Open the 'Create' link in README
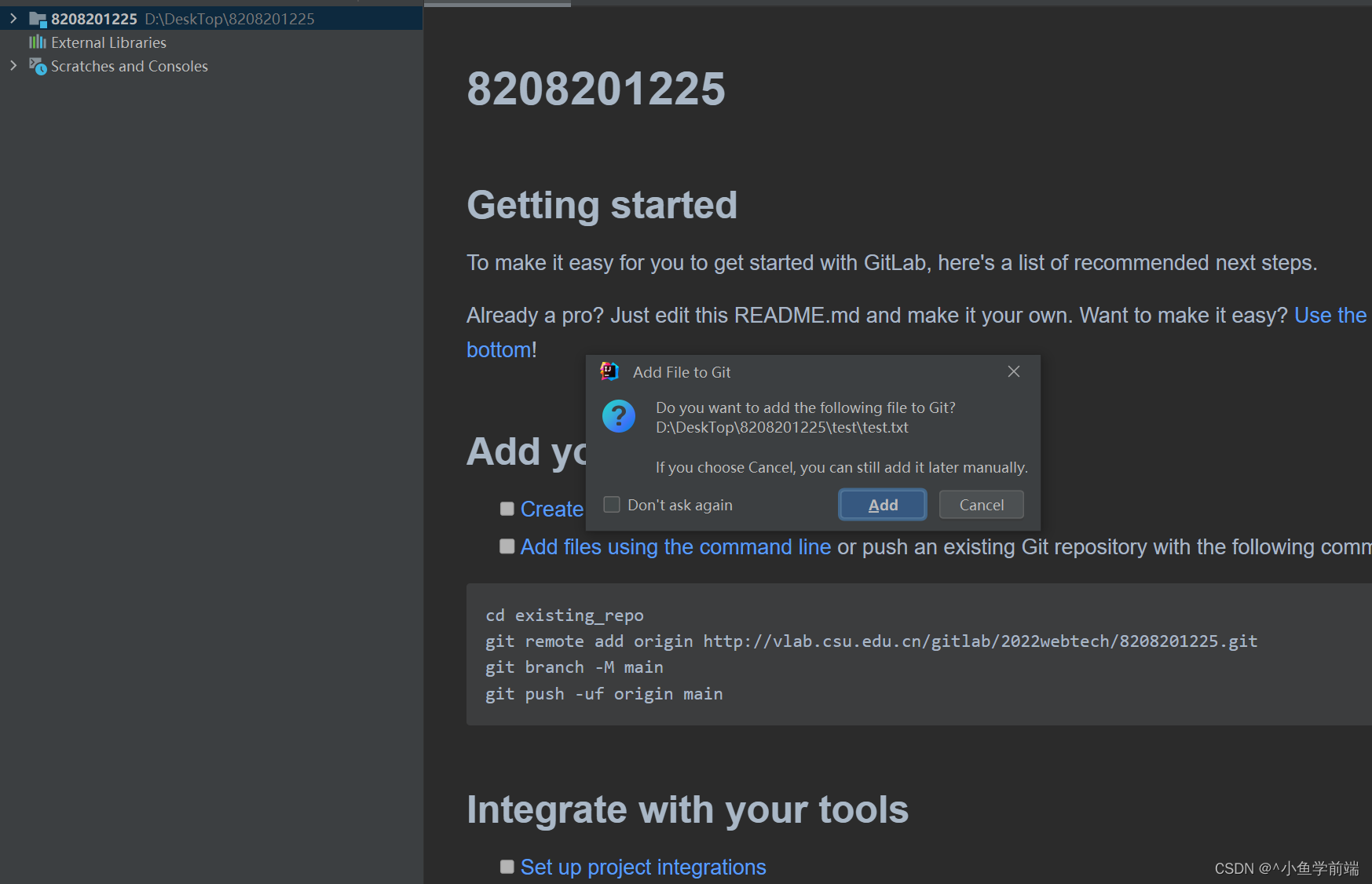 [x=552, y=509]
